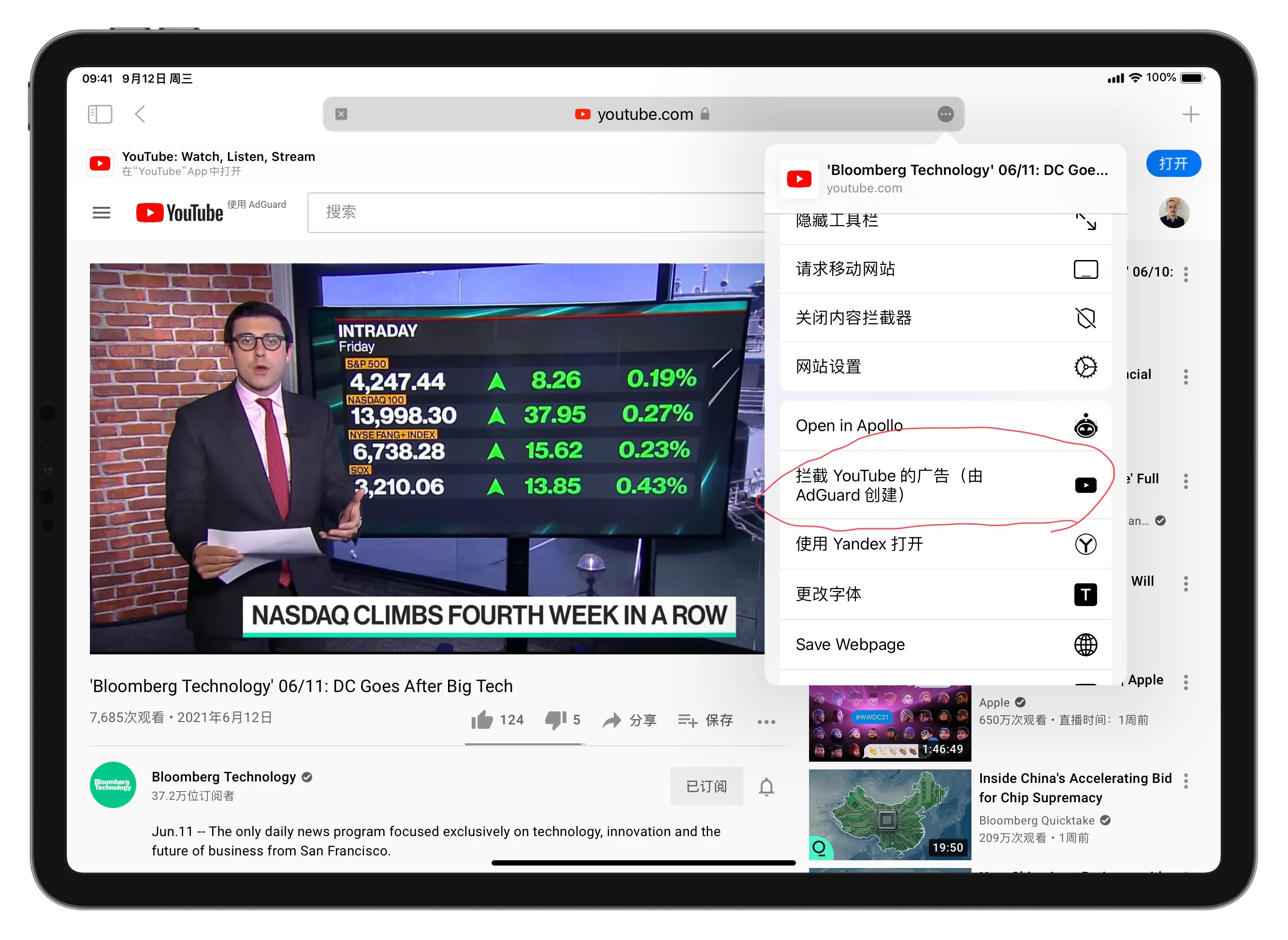Click the Apollo robot icon

(1085, 426)
